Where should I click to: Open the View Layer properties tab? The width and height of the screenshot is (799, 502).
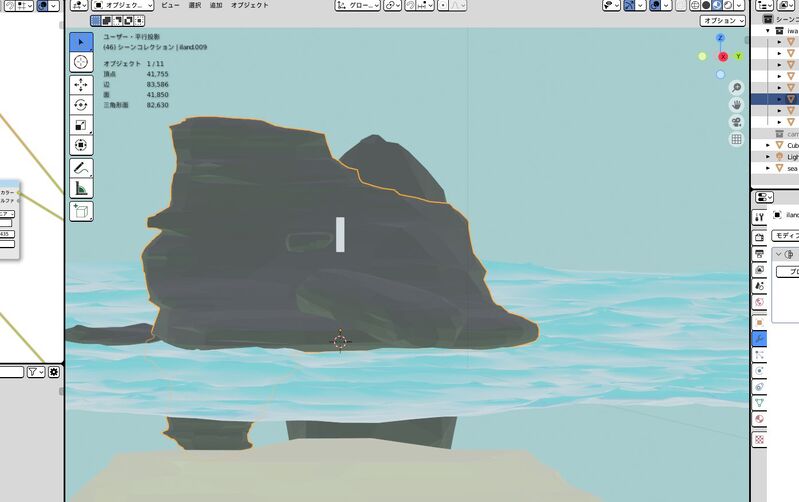759,270
